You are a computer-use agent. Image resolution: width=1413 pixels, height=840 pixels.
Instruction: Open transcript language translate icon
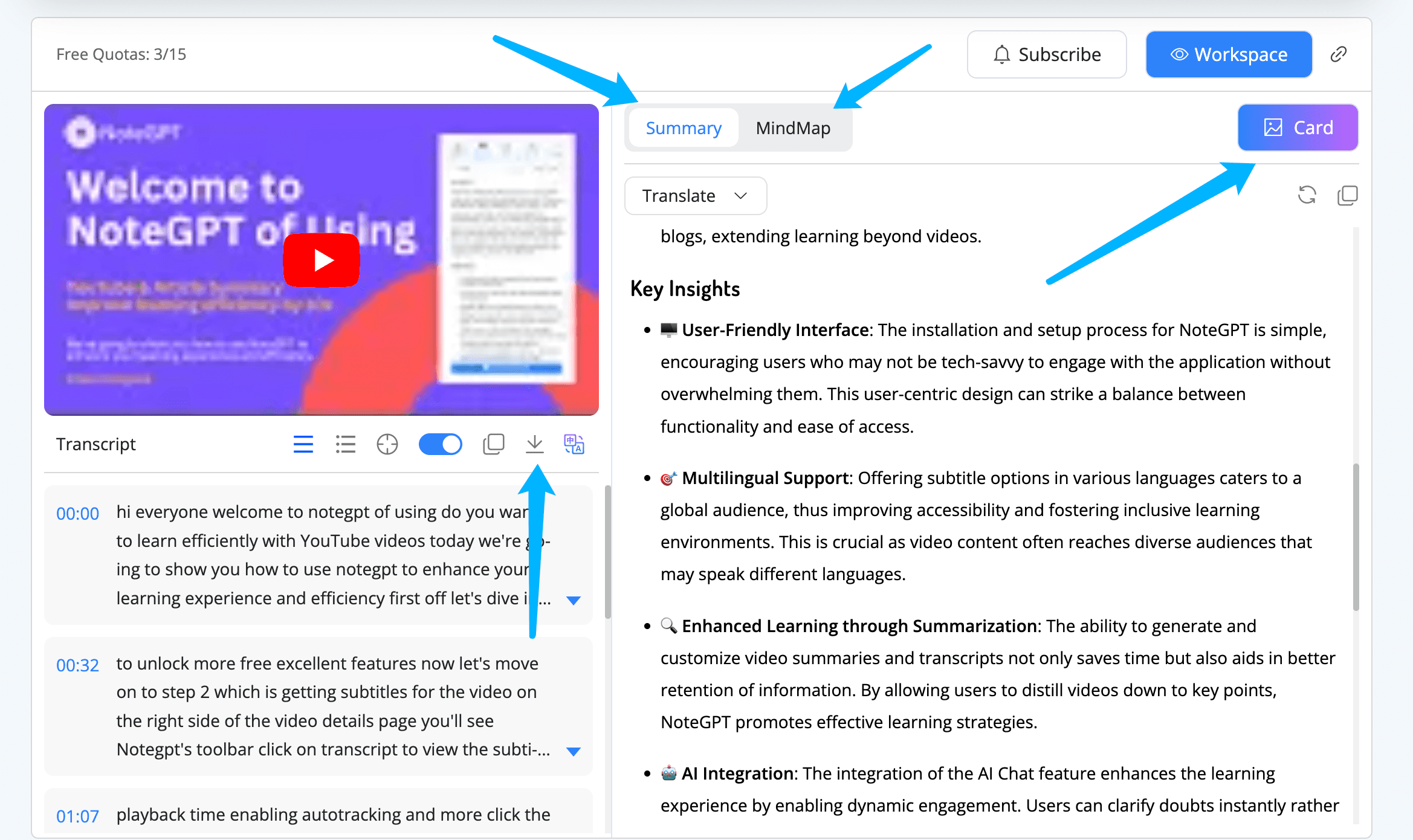click(574, 444)
